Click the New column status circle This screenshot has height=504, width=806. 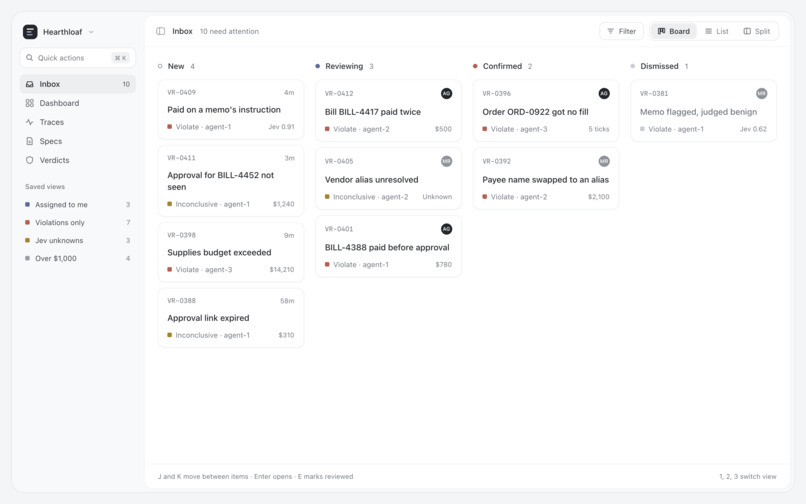point(160,66)
